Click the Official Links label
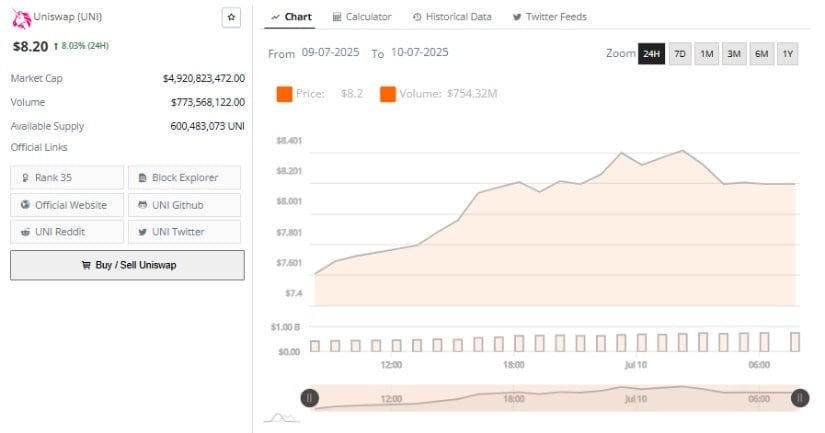Image resolution: width=825 pixels, height=433 pixels. (x=39, y=147)
